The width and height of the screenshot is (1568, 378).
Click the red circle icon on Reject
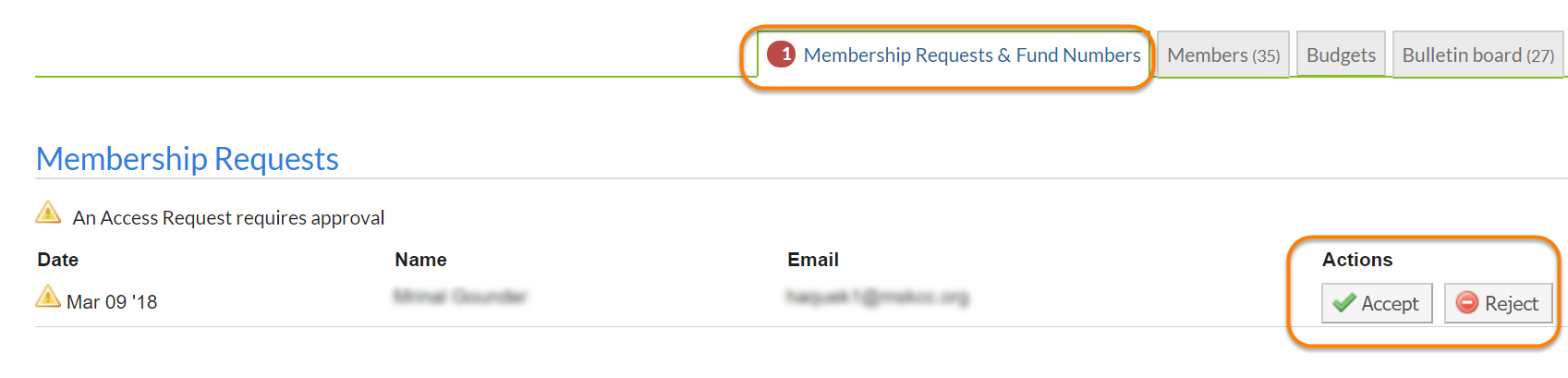[1466, 303]
